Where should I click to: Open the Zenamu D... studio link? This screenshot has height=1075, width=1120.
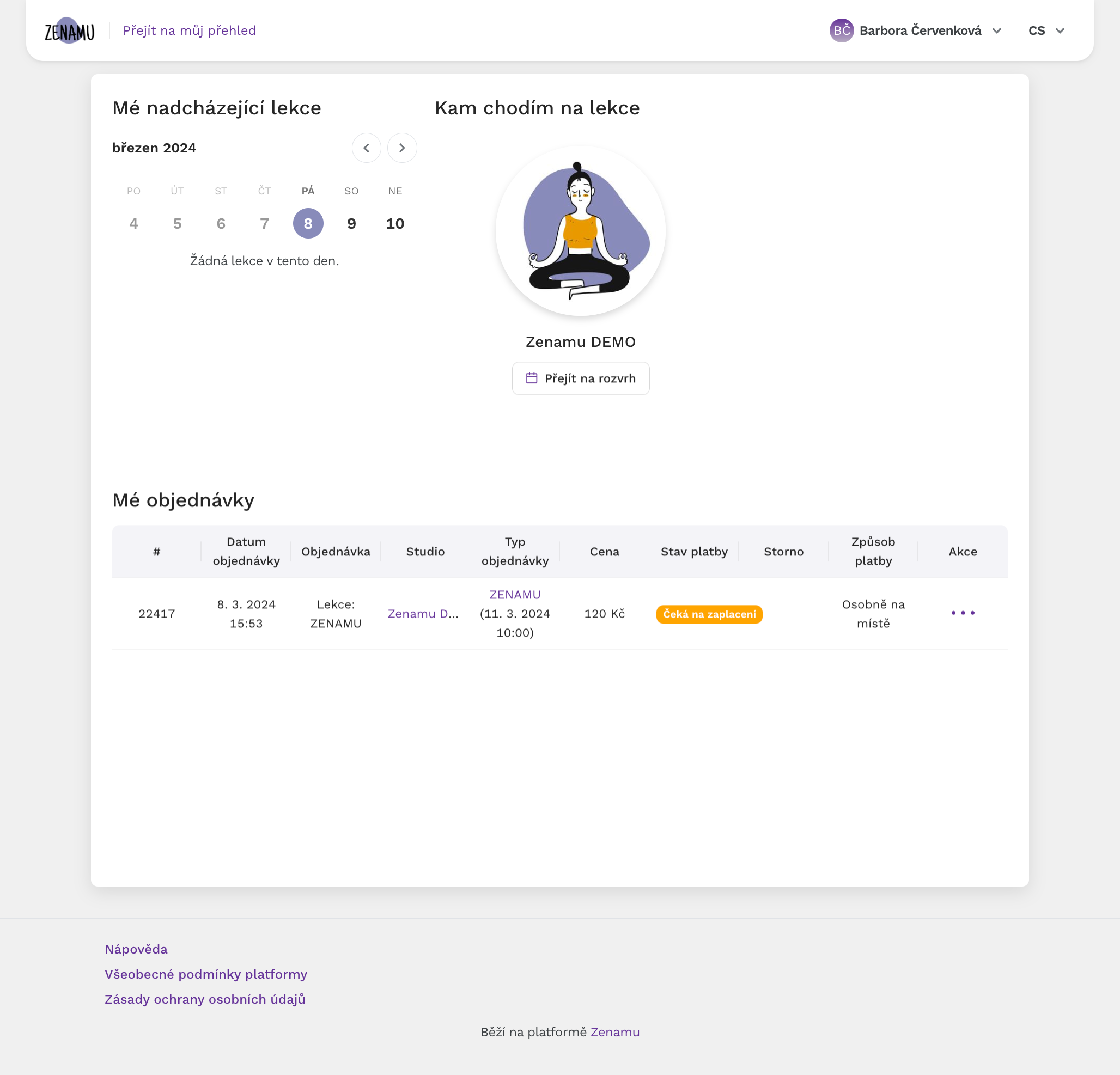(423, 614)
